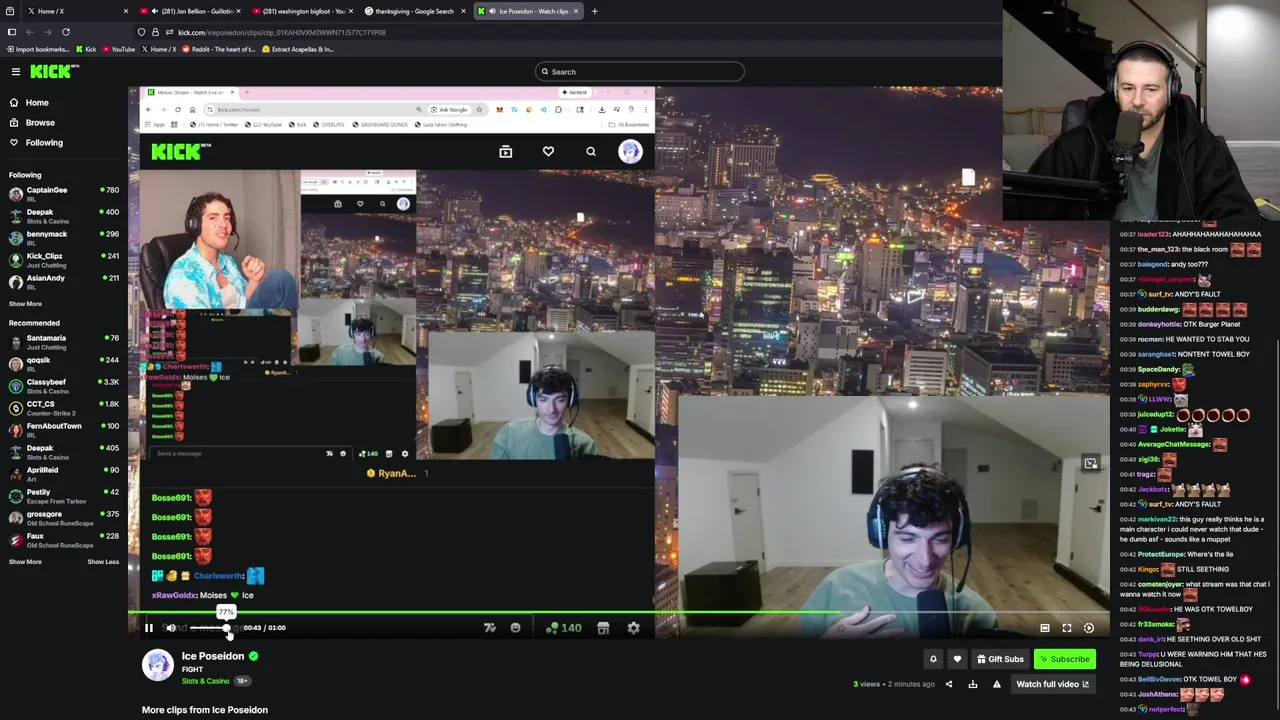Mute the clip player volume
The width and height of the screenshot is (1280, 720).
171,628
